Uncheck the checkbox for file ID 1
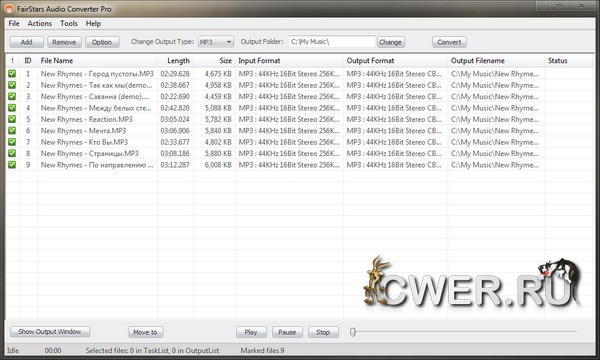The width and height of the screenshot is (600, 360). [x=12, y=73]
